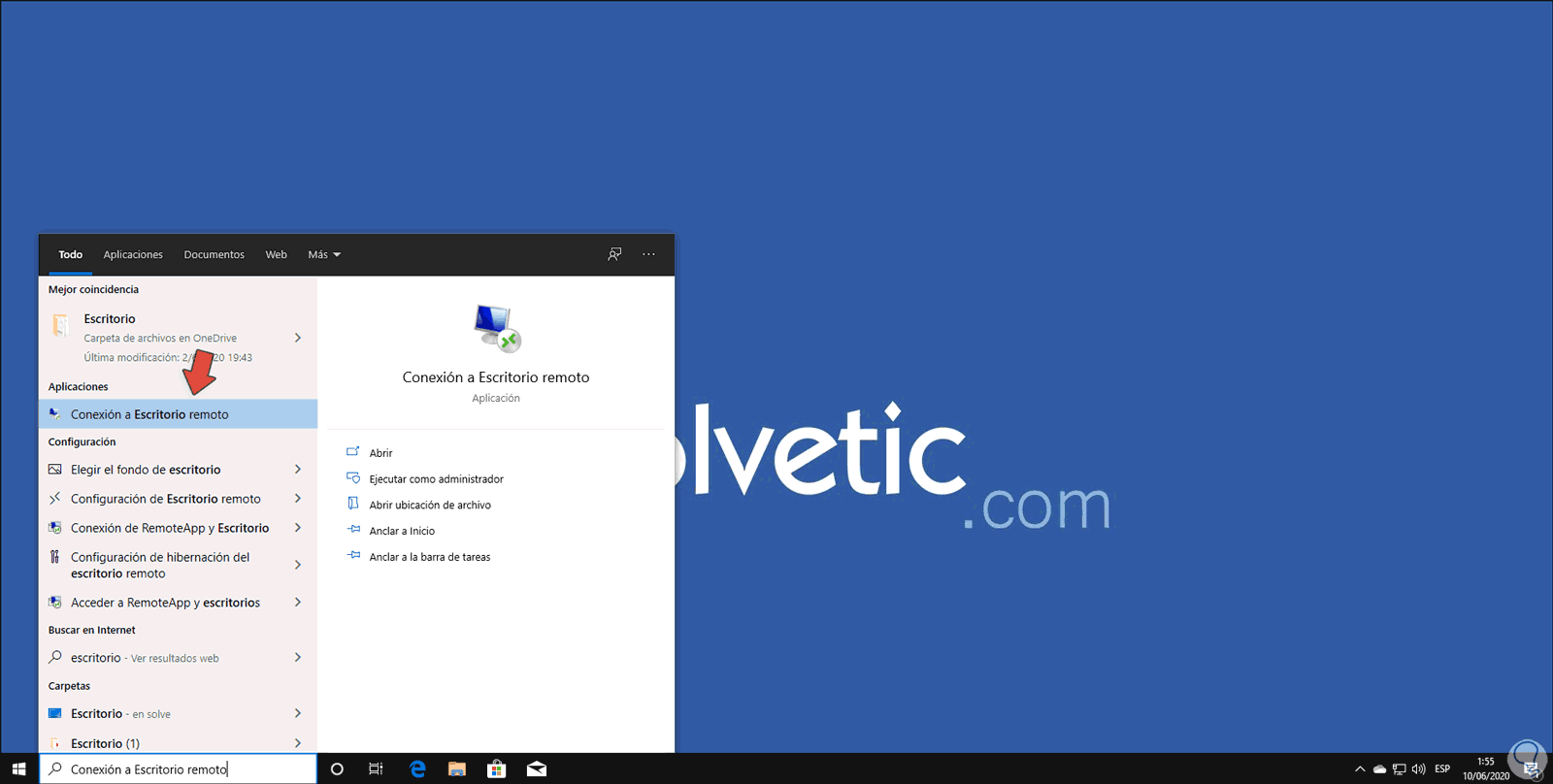Expand arrow for Configuración de Escritorio remoto
The width and height of the screenshot is (1553, 784).
(298, 499)
